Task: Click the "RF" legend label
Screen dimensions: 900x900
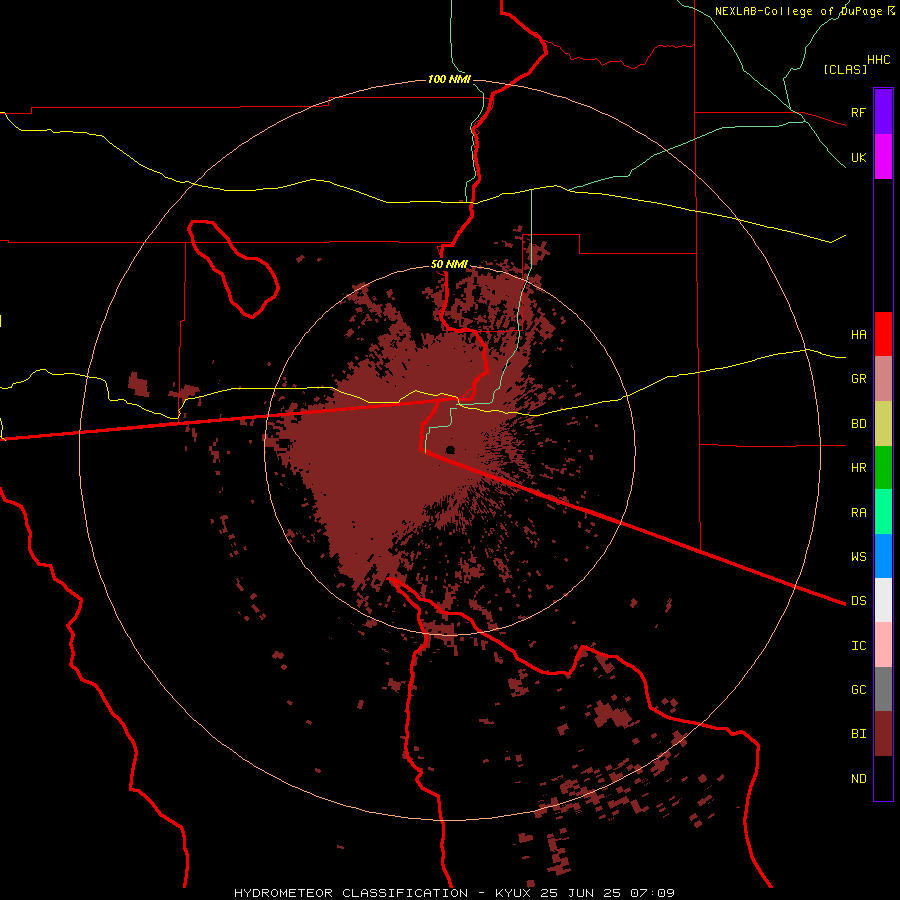Action: tap(858, 112)
